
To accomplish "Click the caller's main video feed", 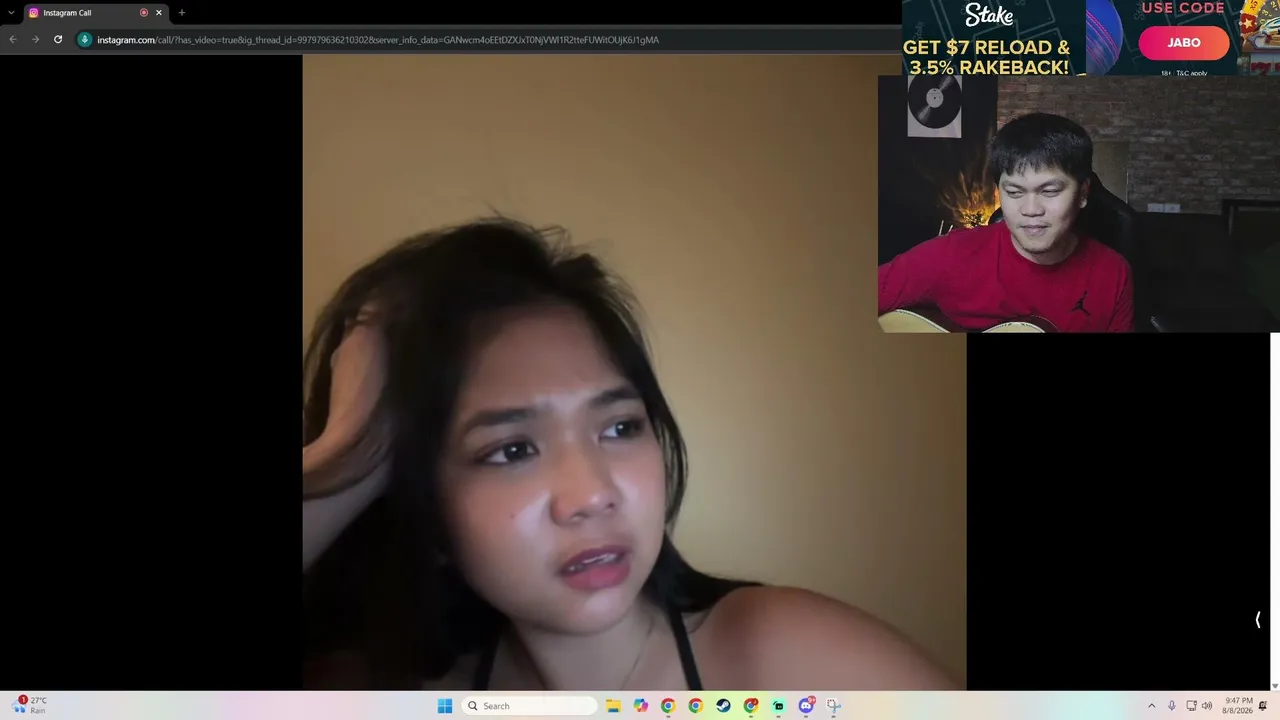I will point(634,372).
